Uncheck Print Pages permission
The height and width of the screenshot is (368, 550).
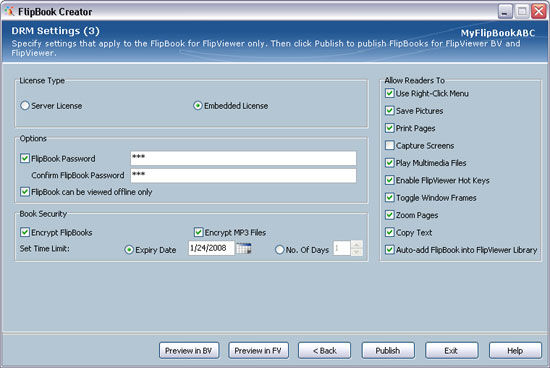coord(389,128)
